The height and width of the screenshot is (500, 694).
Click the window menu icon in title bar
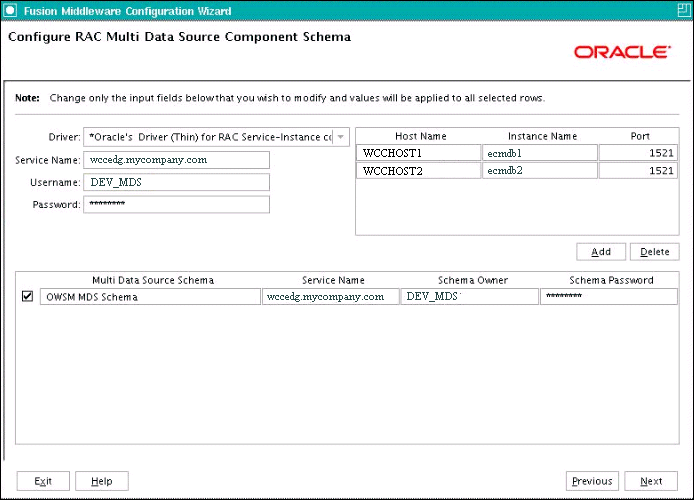[x=10, y=10]
